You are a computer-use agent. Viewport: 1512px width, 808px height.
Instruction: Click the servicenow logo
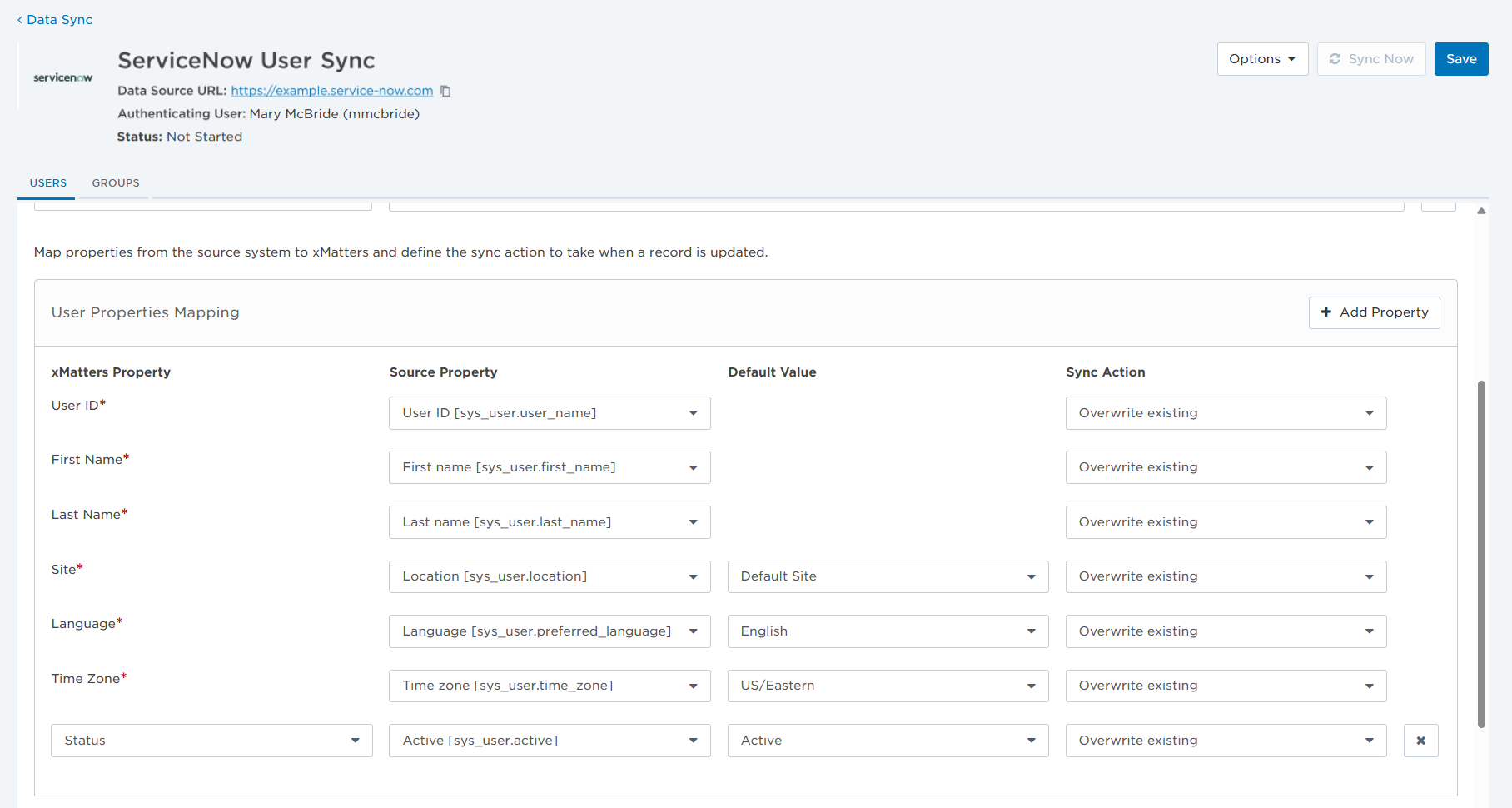click(x=62, y=77)
